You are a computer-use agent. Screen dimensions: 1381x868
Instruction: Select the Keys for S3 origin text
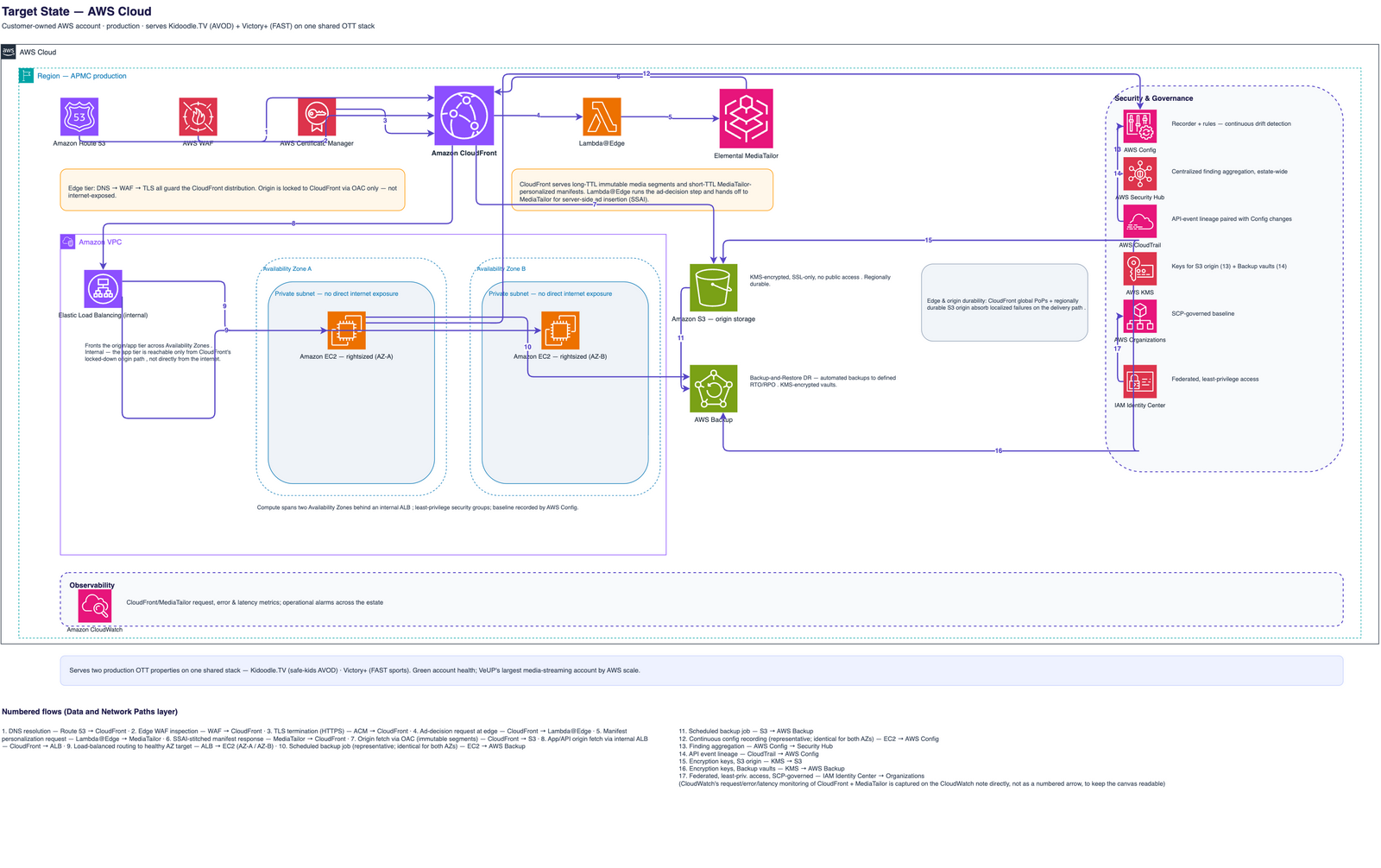tap(1229, 267)
